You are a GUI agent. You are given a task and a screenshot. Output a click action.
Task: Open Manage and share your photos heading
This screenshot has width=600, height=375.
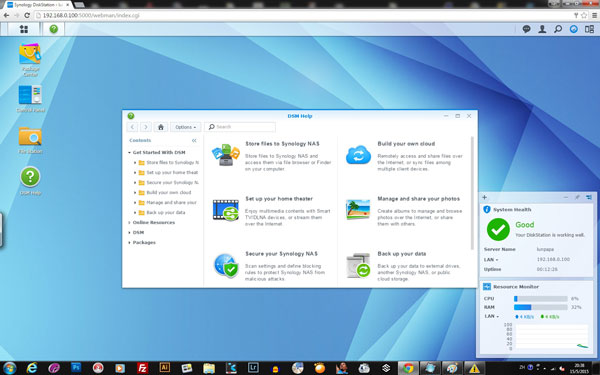[x=419, y=199]
